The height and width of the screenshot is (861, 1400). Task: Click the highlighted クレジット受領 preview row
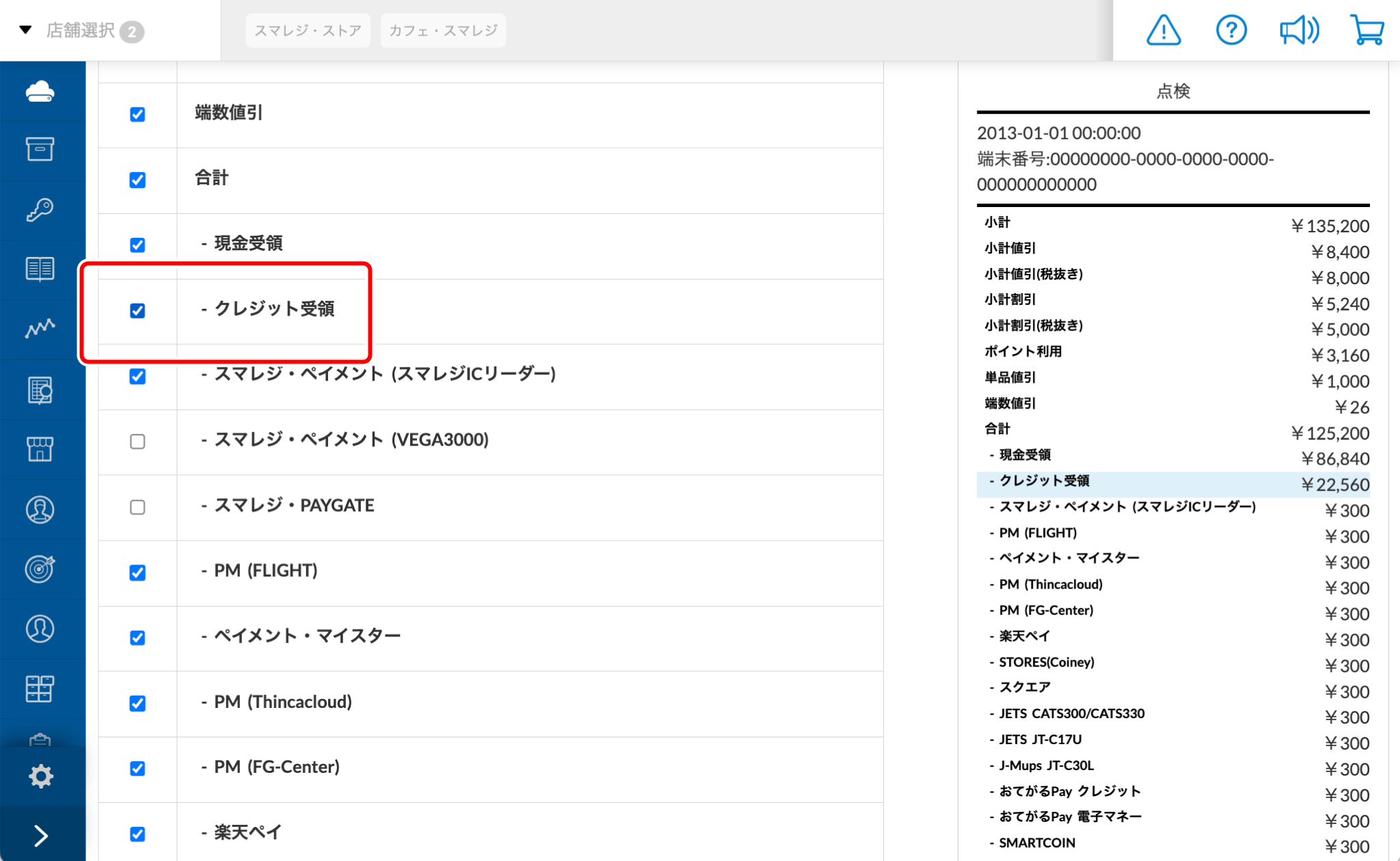coord(1173,484)
